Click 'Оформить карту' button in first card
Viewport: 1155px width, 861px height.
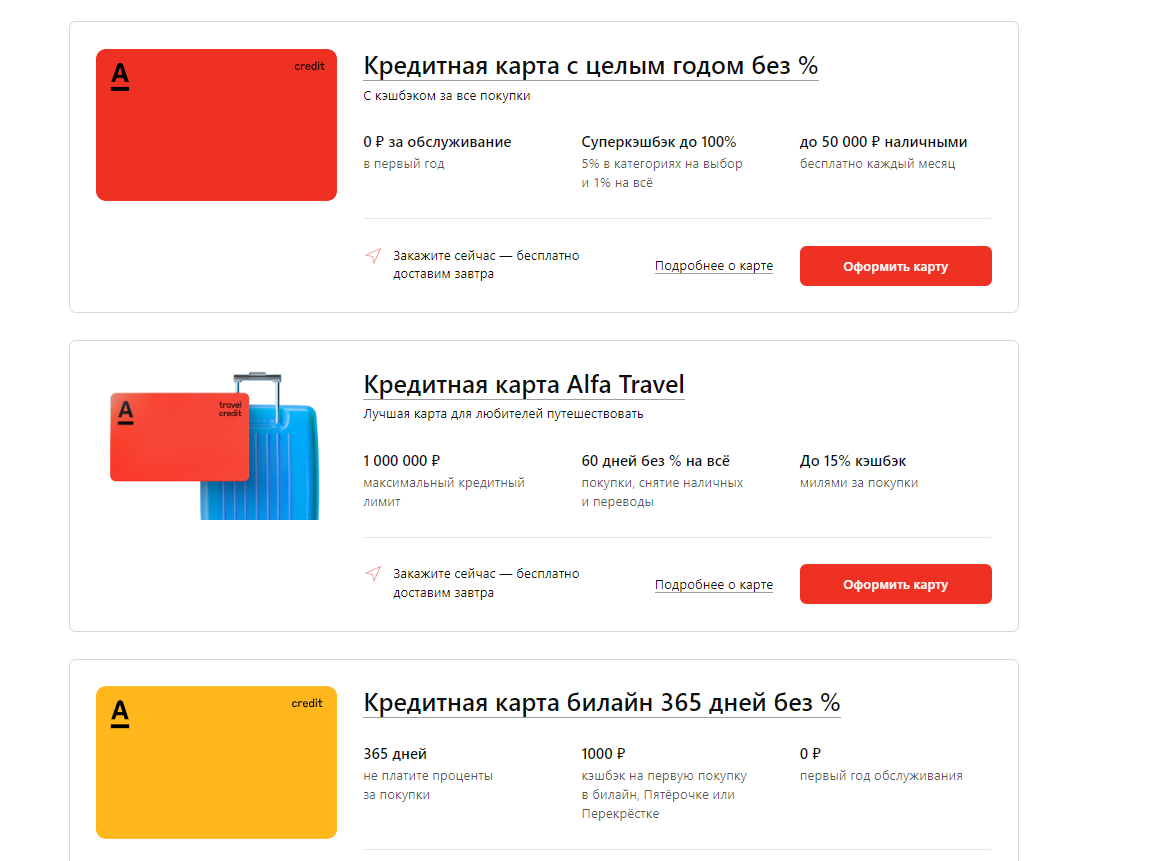click(x=896, y=266)
